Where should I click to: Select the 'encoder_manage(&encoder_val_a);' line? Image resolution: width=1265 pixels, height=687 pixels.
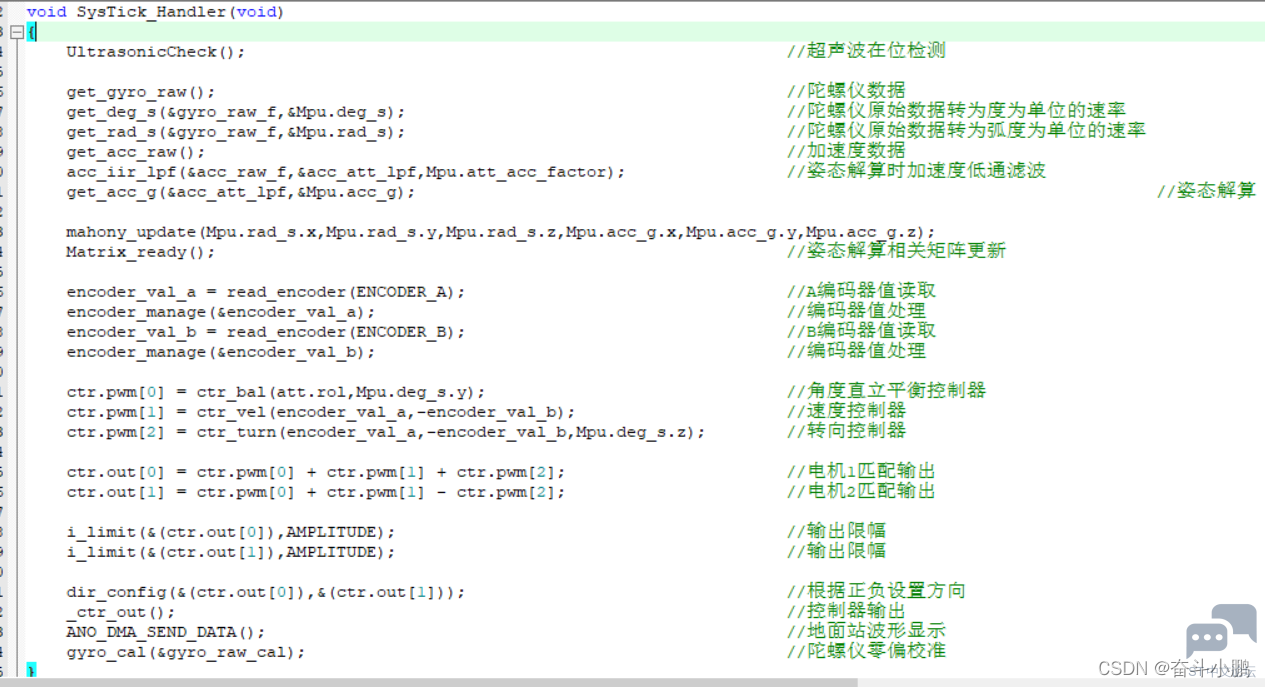220,311
